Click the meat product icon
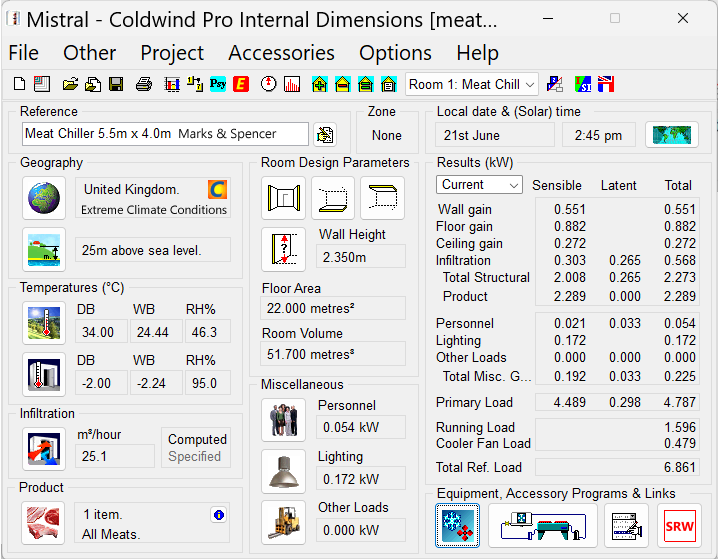The image size is (720, 560). coord(43,523)
